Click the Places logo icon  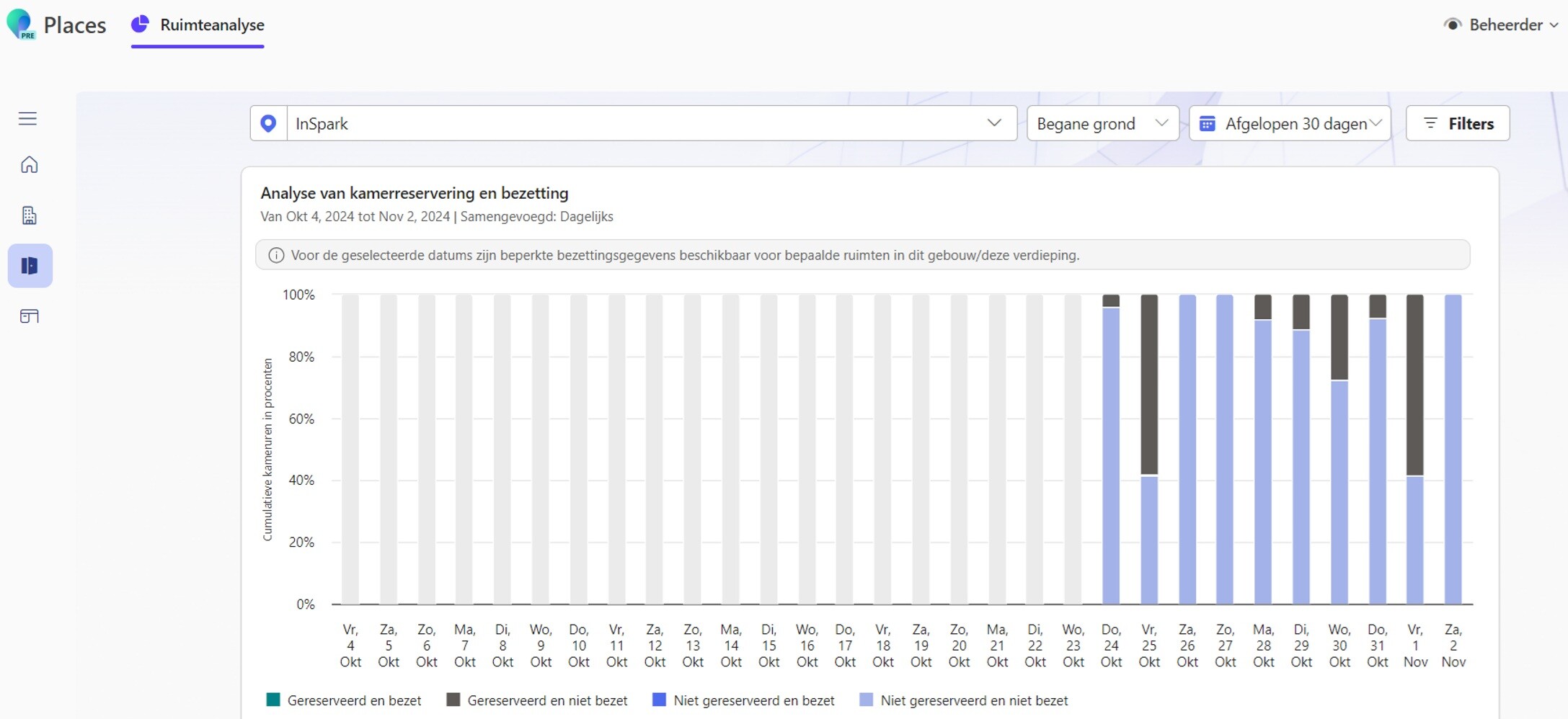pos(20,24)
